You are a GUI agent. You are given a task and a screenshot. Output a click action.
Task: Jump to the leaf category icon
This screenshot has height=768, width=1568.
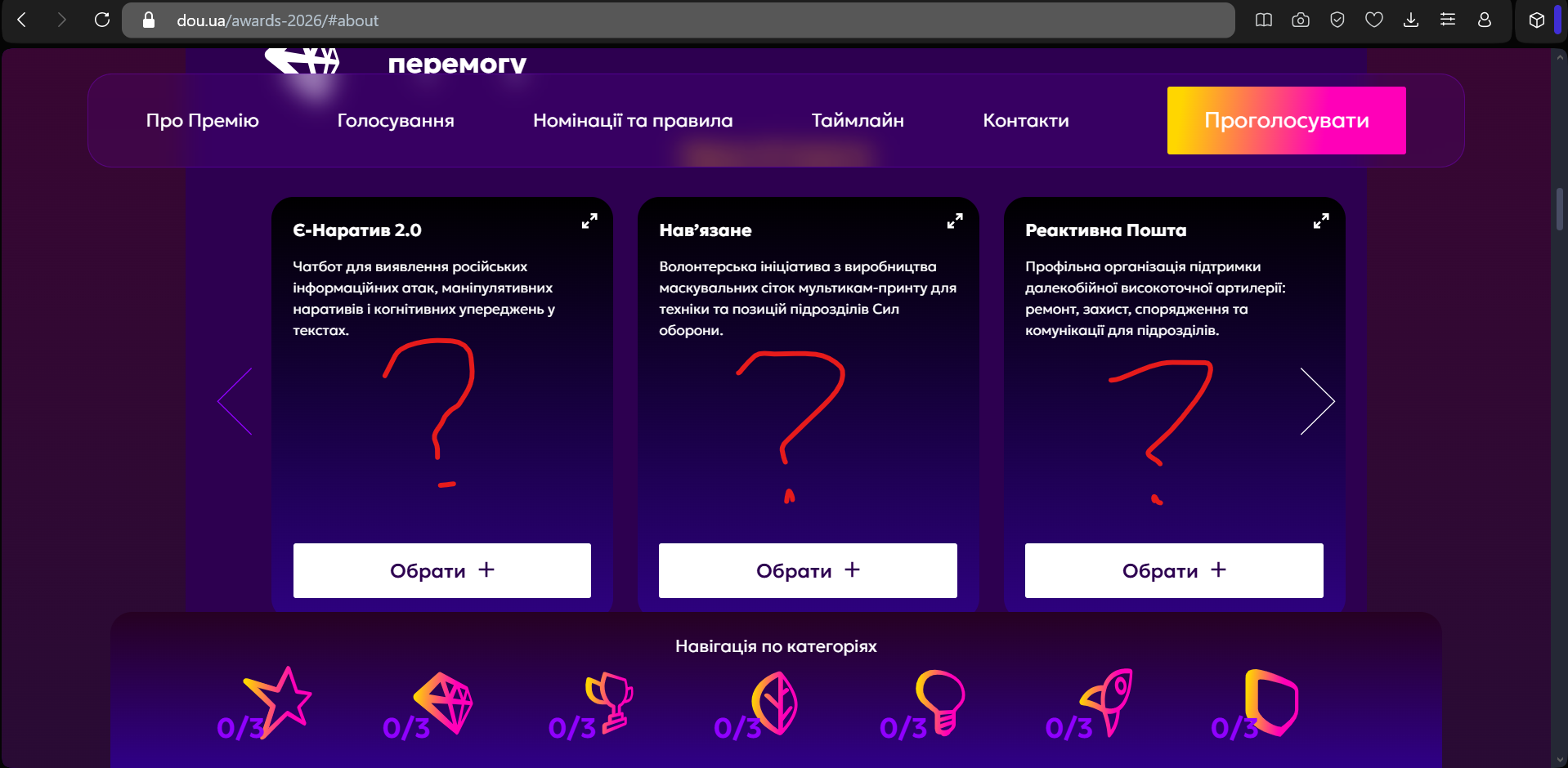(775, 703)
